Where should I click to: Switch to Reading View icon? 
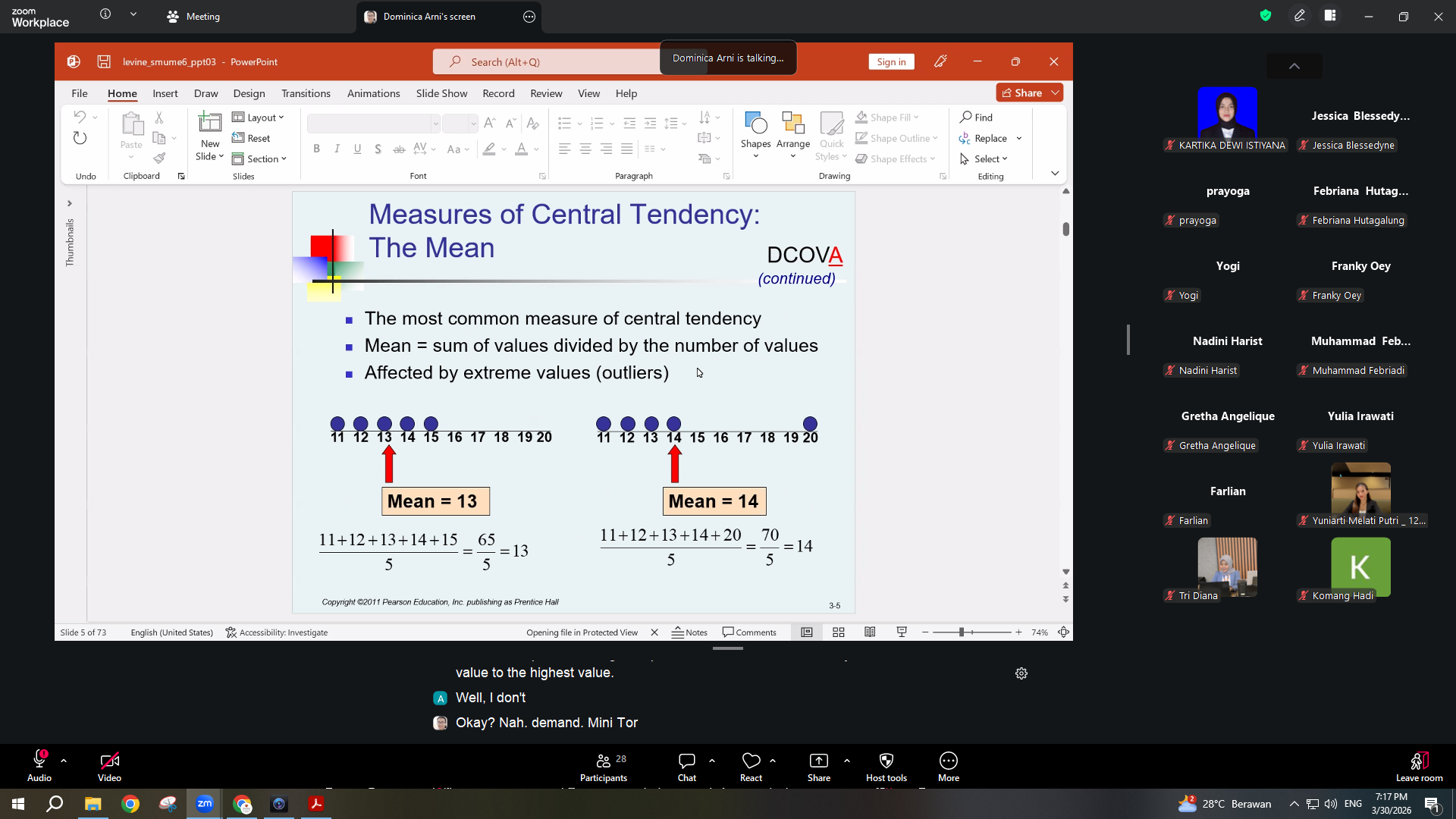click(870, 632)
